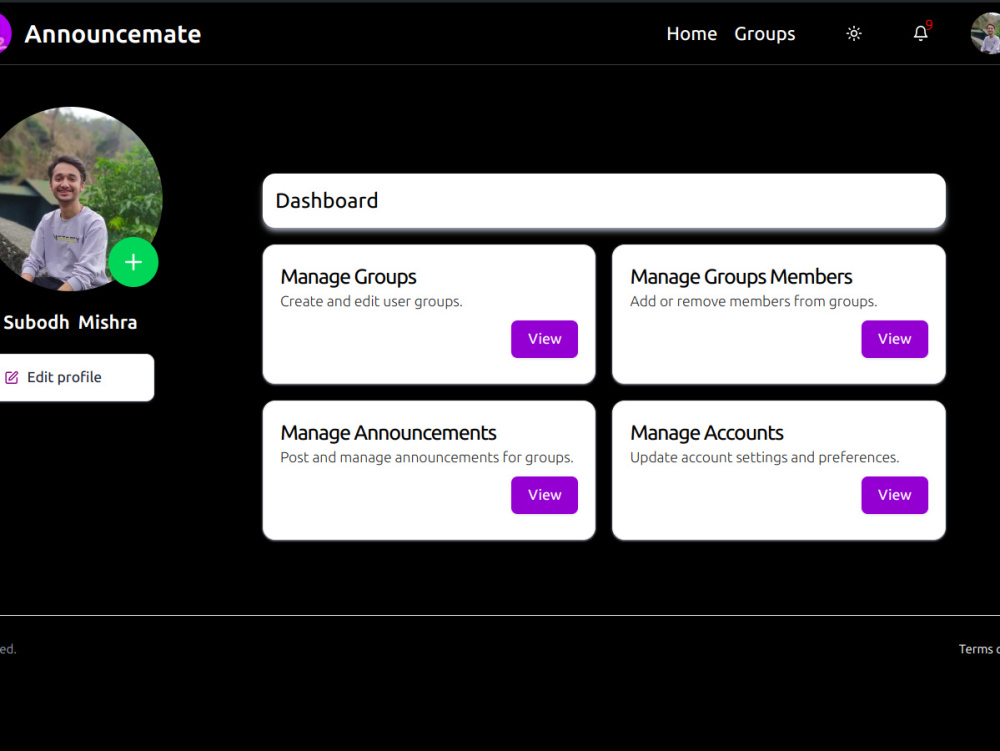Image resolution: width=1000 pixels, height=751 pixels.
Task: Click the Announcemate brand title
Action: [x=112, y=34]
